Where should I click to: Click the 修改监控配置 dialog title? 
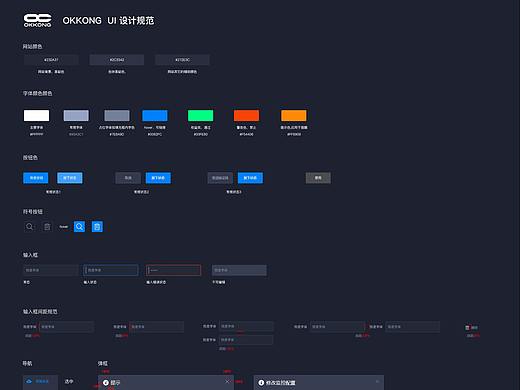[x=280, y=383]
